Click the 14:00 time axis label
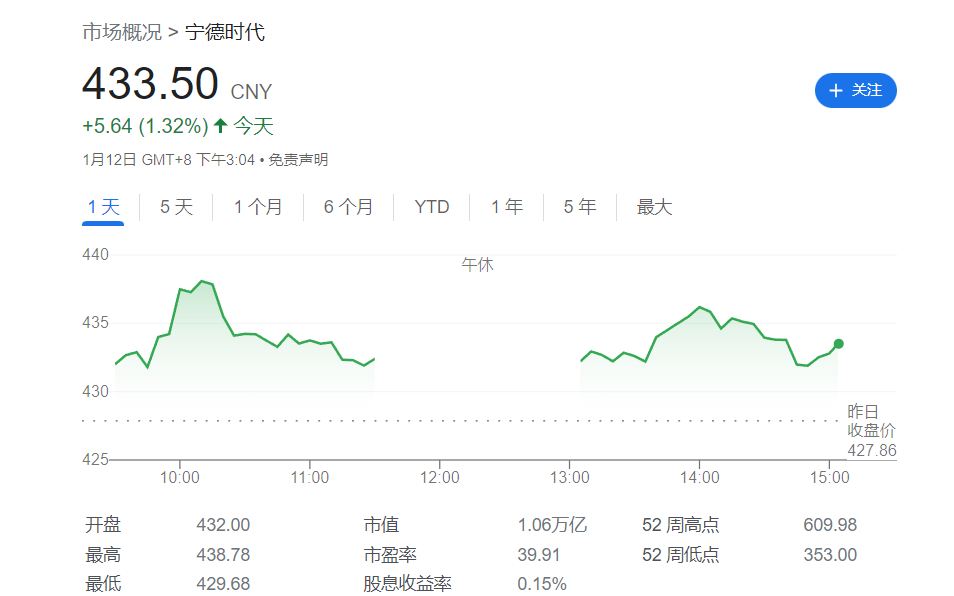 700,477
